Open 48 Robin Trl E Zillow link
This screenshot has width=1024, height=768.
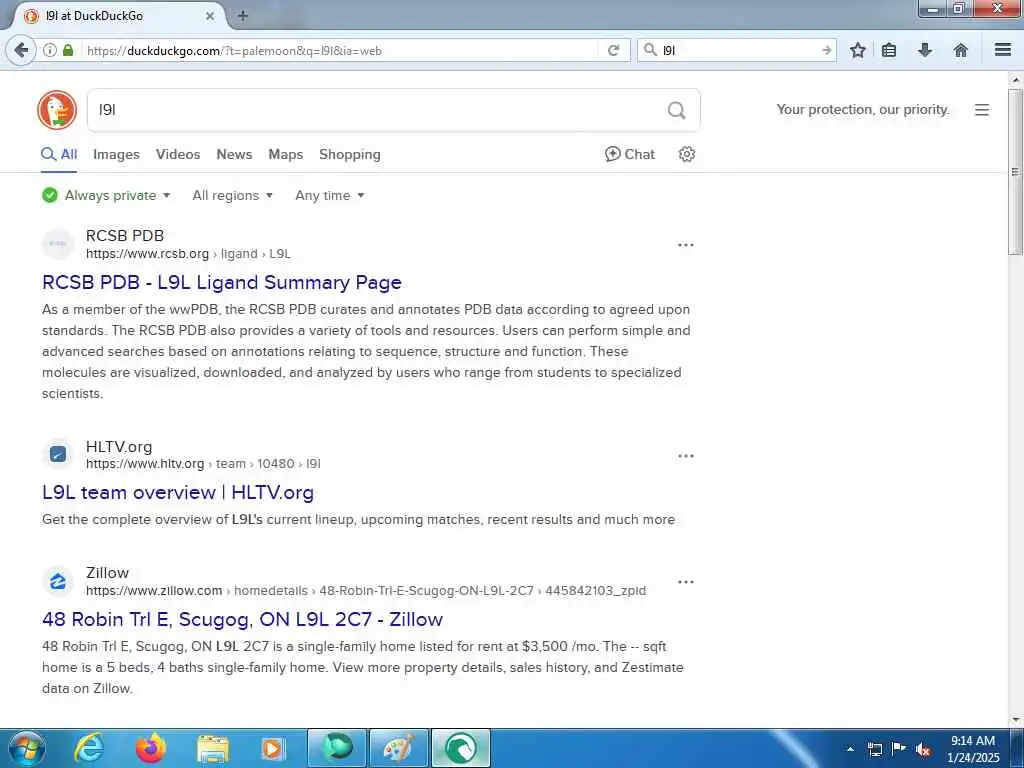[242, 619]
